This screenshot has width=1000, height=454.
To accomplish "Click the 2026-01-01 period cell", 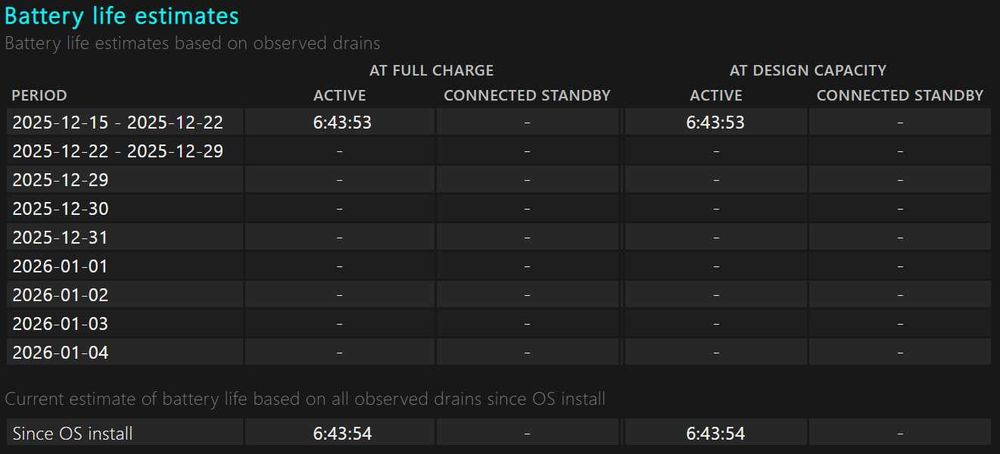I will 60,266.
